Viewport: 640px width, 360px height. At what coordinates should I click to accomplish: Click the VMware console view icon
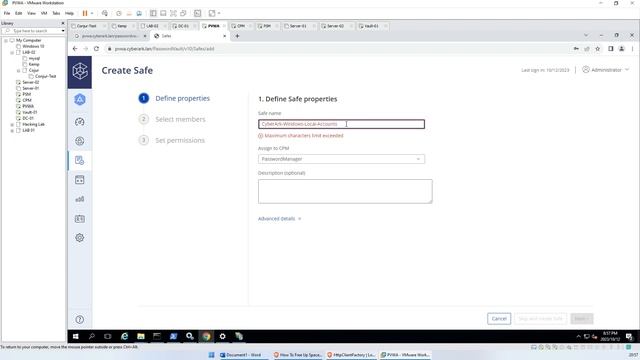tap(198, 13)
